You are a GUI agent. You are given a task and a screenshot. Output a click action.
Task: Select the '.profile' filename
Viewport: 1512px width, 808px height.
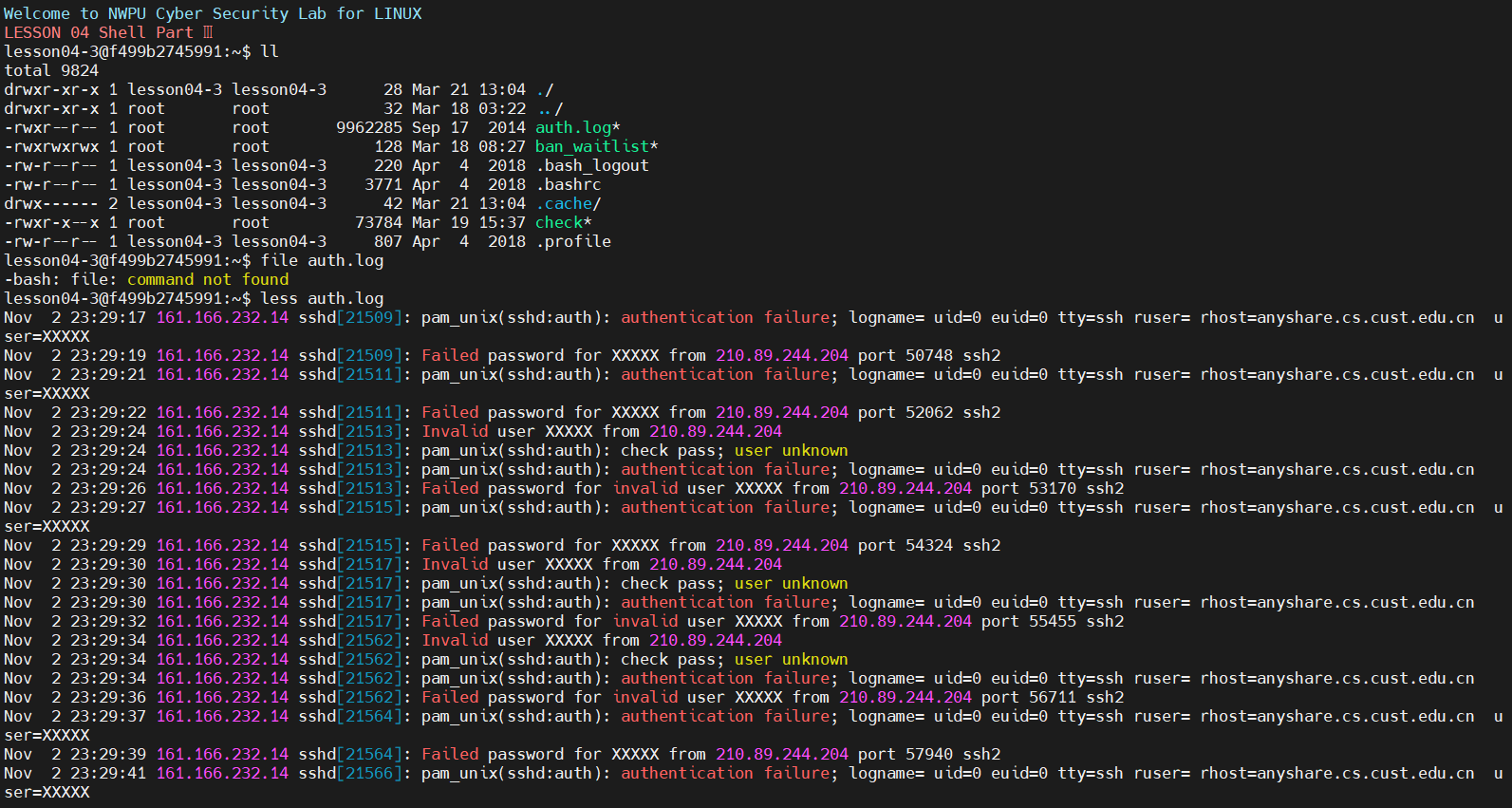coord(573,241)
